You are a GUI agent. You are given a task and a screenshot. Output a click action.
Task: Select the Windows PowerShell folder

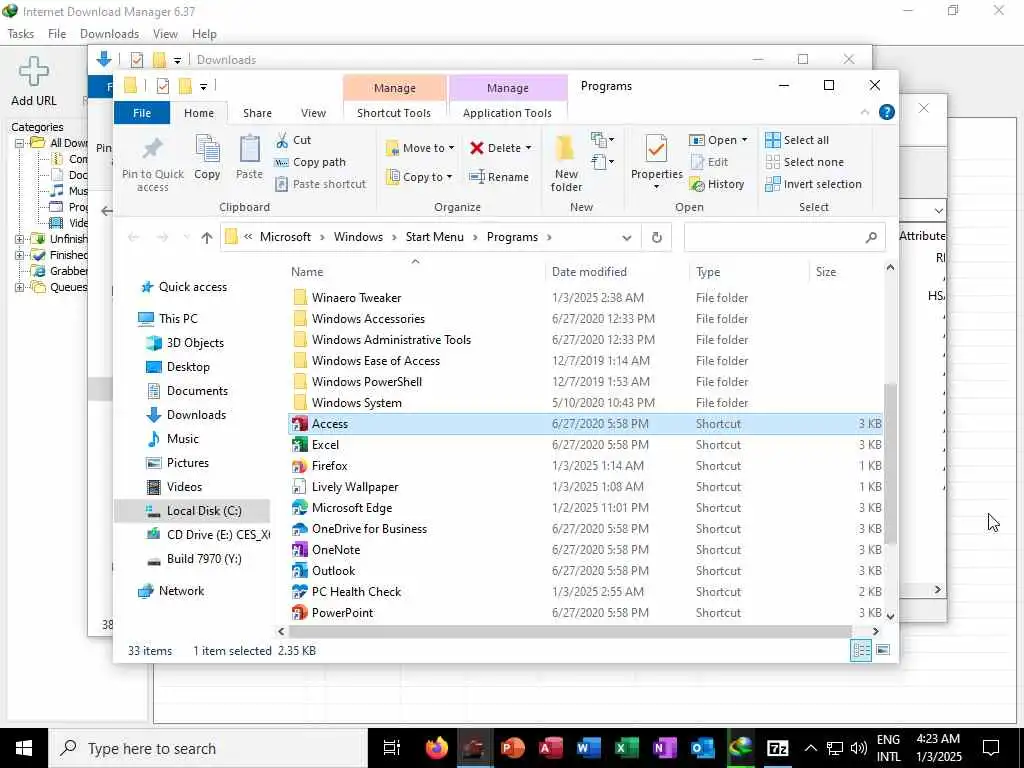(585, 381)
